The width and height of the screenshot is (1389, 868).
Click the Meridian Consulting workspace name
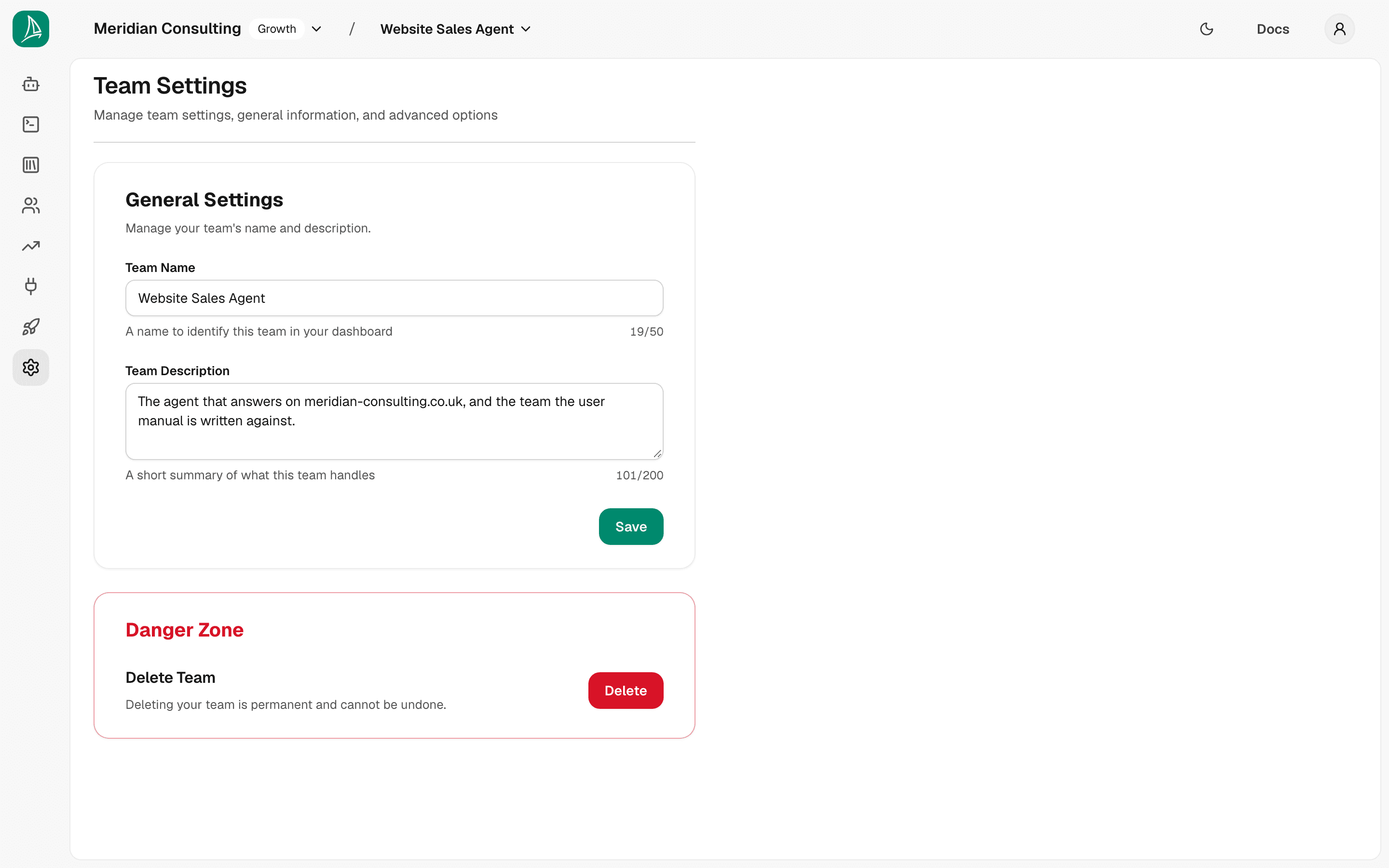tap(167, 29)
